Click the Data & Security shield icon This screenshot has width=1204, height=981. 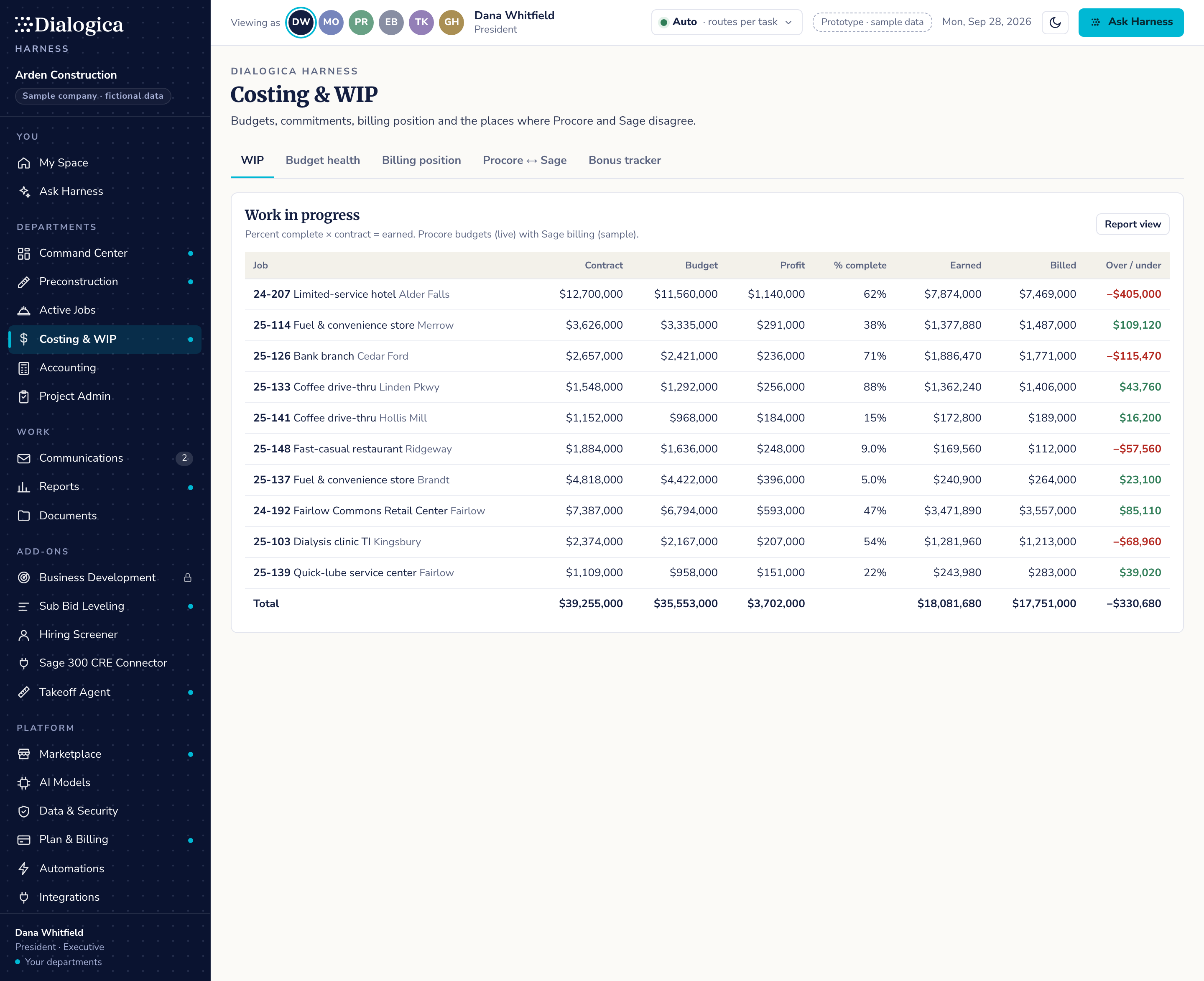point(24,812)
